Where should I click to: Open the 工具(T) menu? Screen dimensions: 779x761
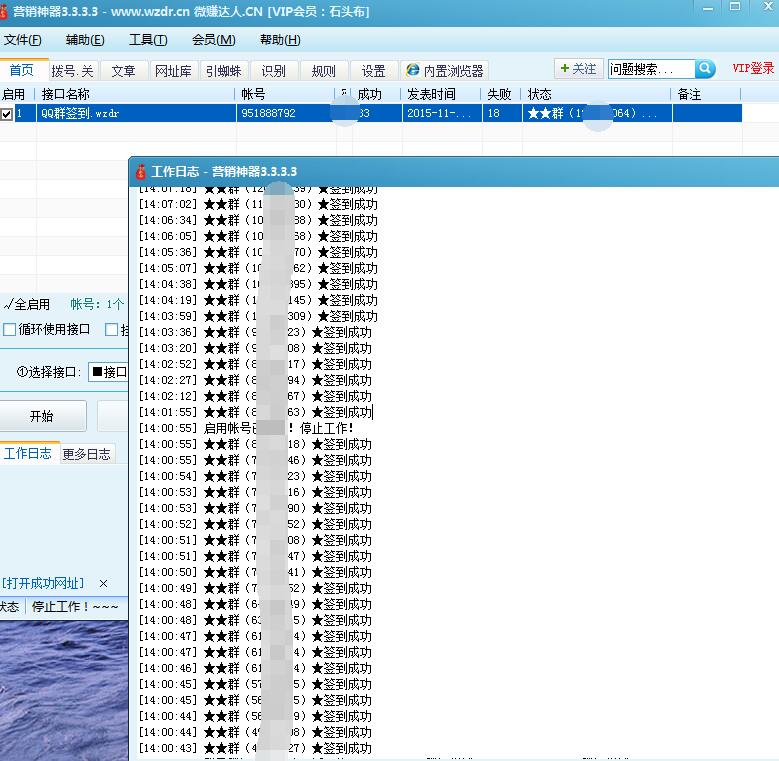148,40
